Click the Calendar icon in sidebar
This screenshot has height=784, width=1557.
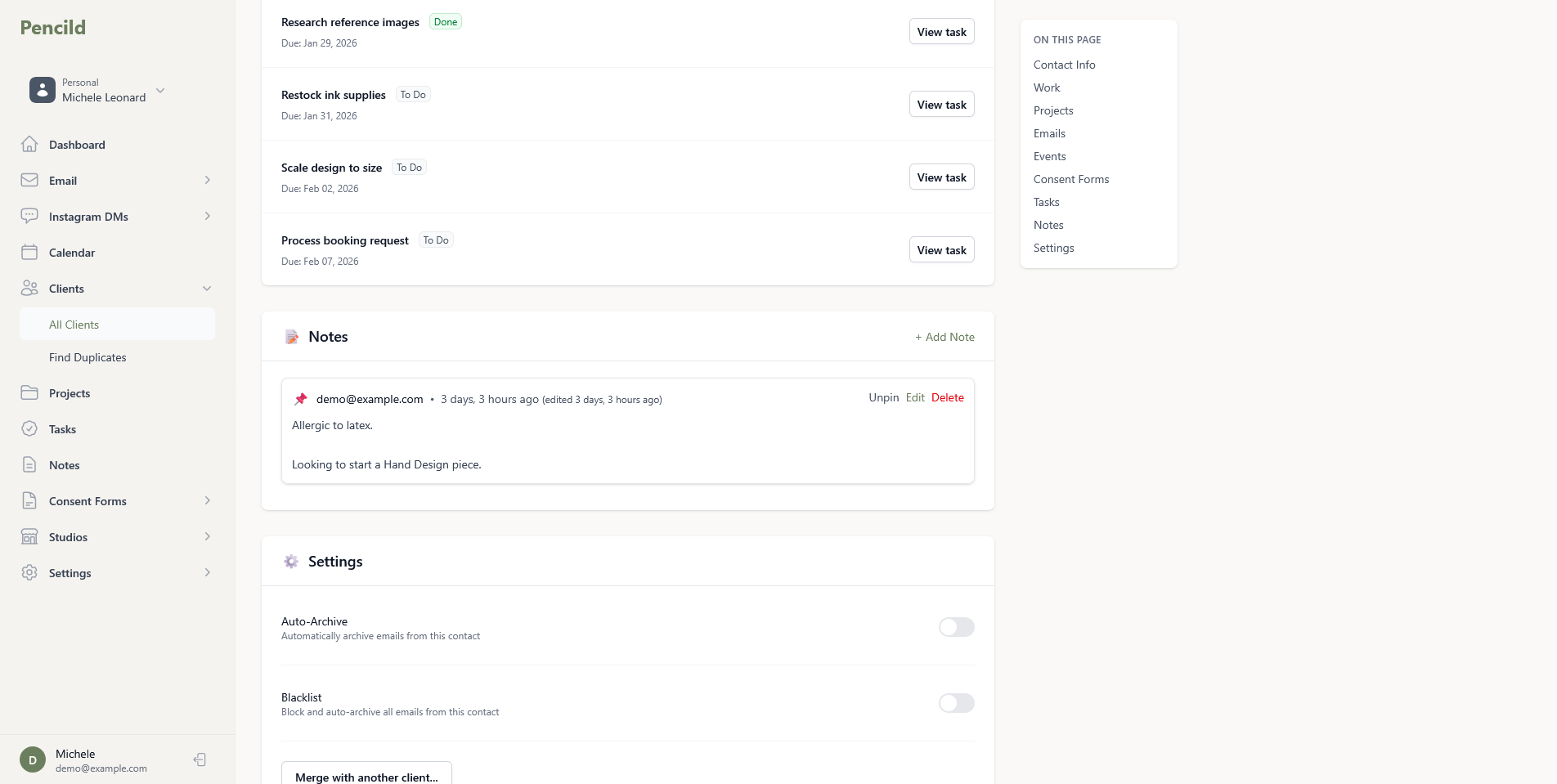point(29,253)
